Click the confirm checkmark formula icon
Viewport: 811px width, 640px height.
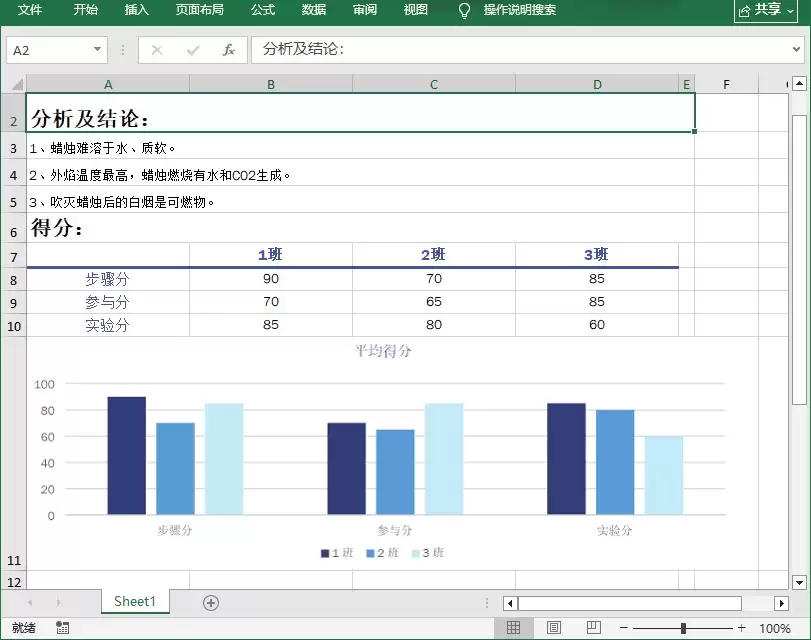[193, 50]
